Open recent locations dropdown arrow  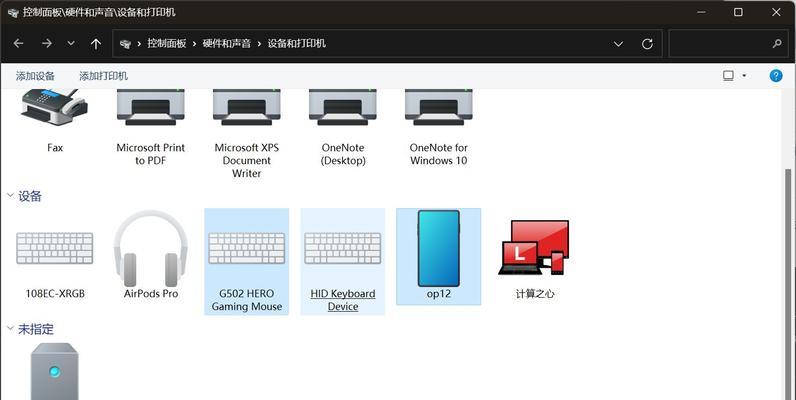71,44
